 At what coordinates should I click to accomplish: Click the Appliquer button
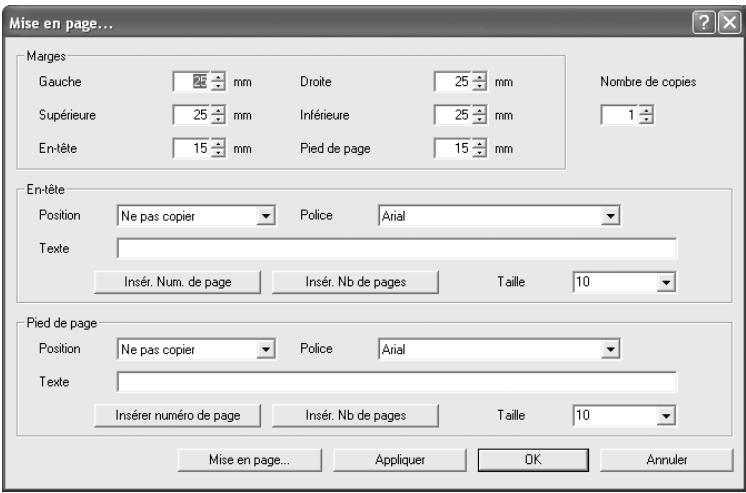pyautogui.click(x=400, y=460)
